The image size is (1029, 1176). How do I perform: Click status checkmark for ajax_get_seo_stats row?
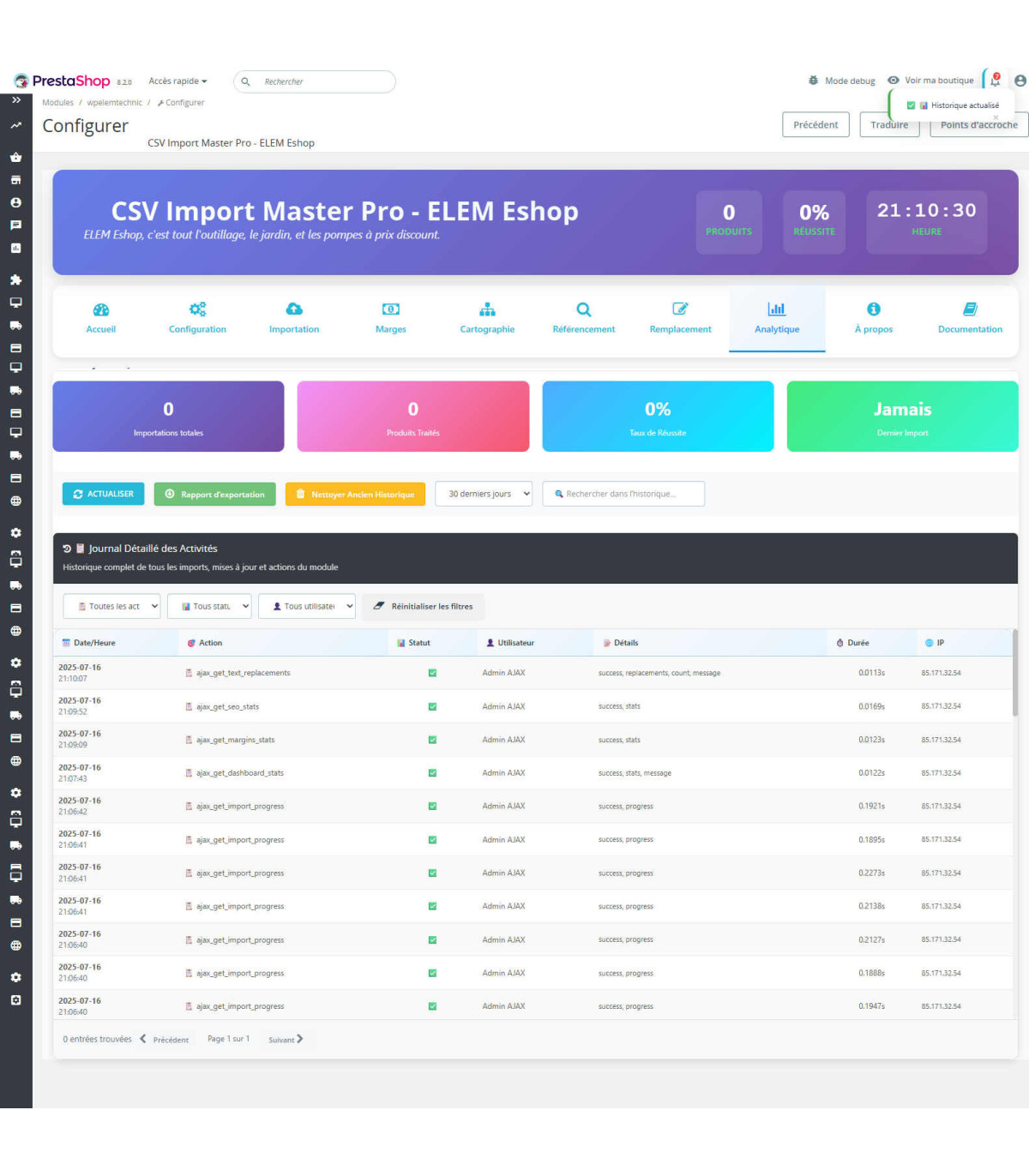[432, 707]
